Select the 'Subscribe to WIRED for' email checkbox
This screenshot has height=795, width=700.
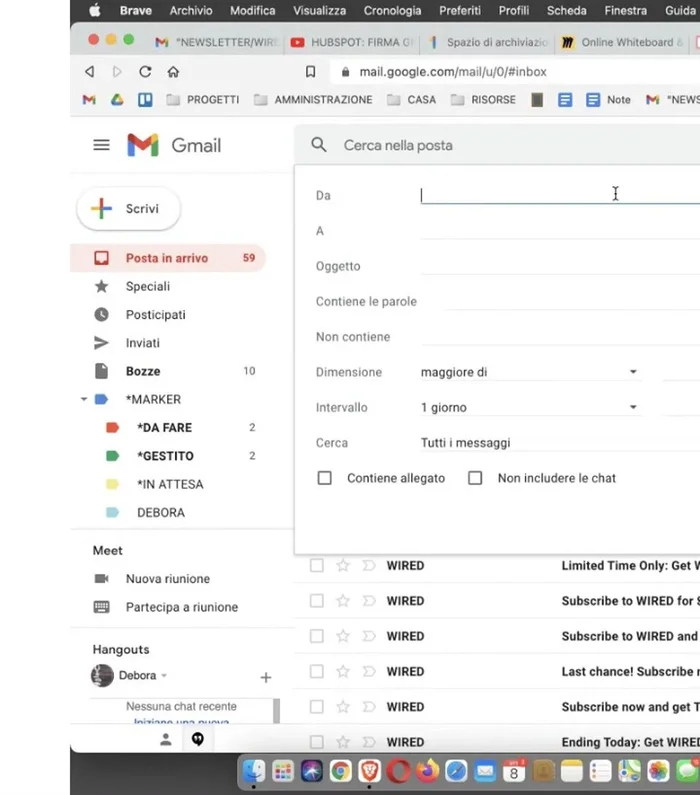(x=317, y=601)
